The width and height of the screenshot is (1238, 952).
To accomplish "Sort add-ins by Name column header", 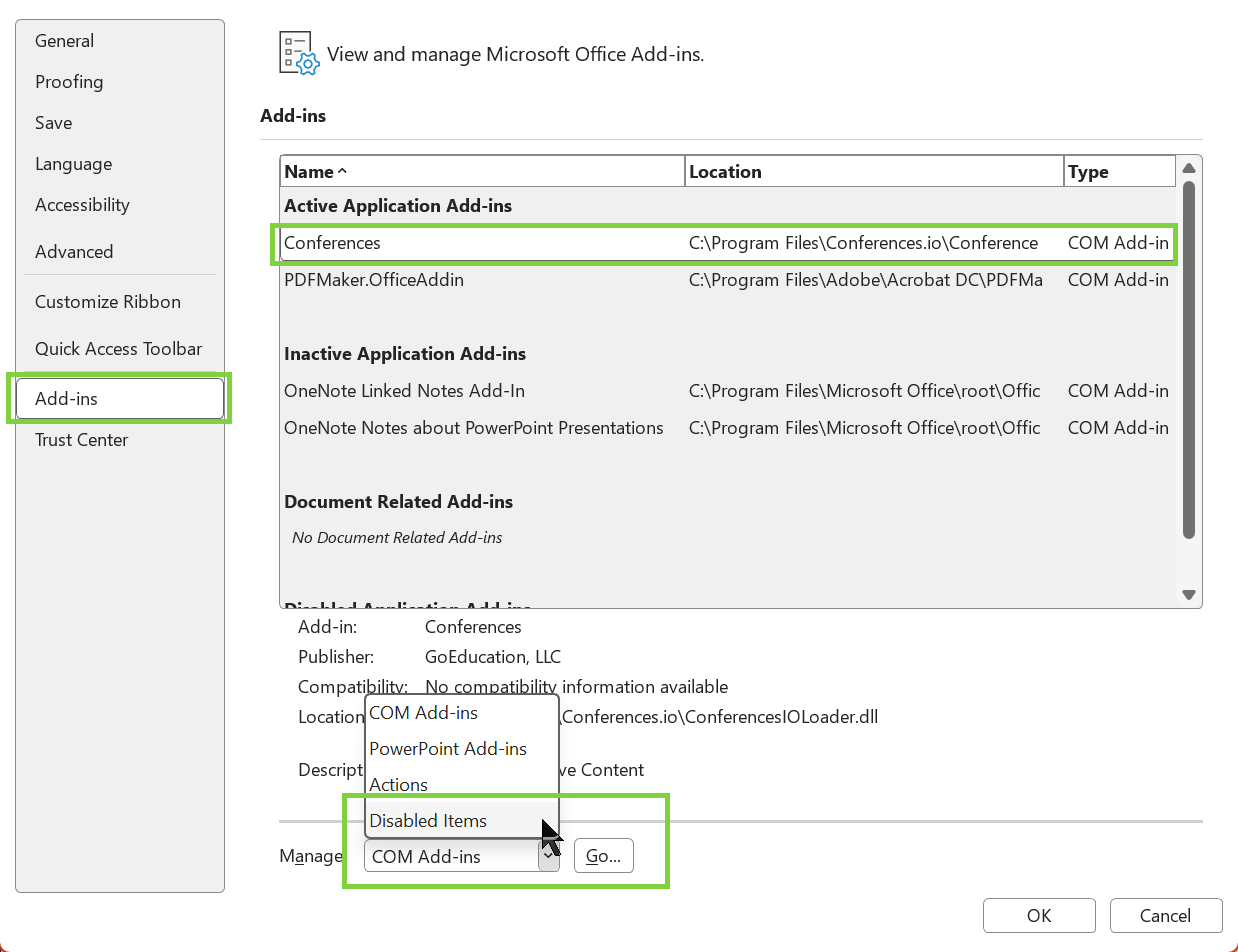I will point(483,172).
